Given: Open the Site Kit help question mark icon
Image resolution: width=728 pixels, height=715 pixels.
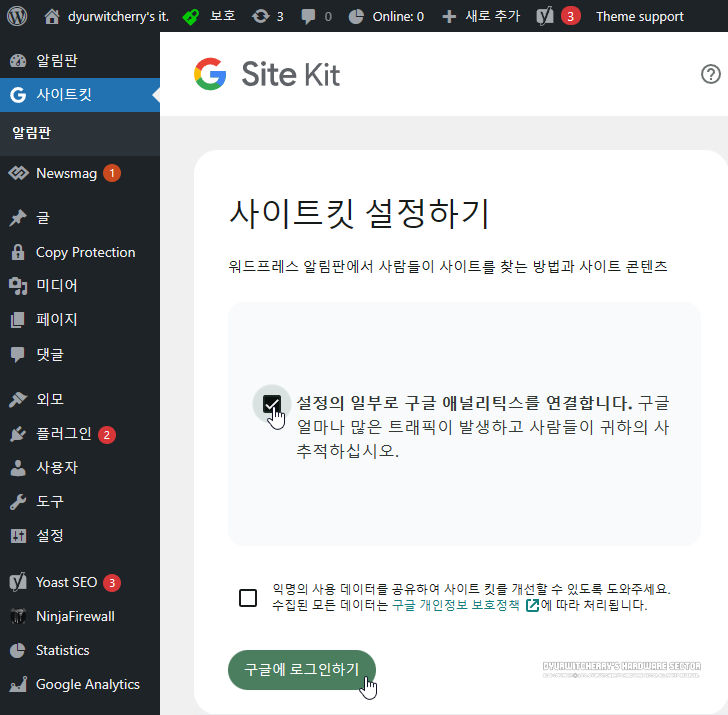Looking at the screenshot, I should [x=710, y=74].
